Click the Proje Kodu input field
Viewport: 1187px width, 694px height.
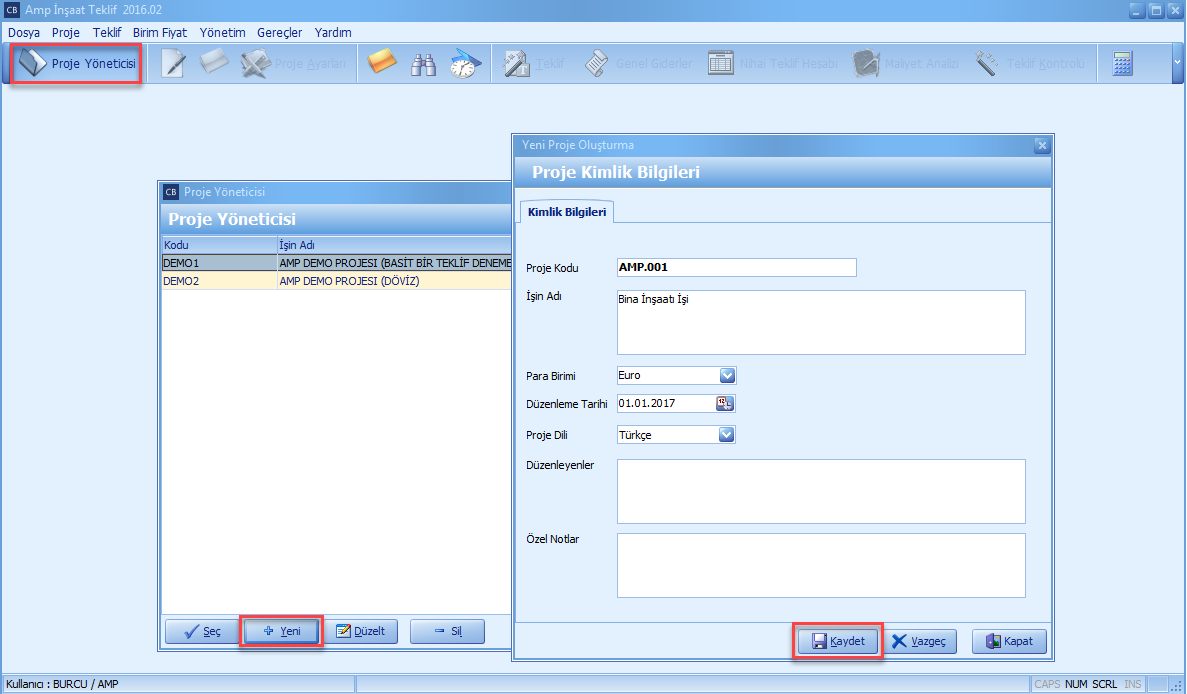(736, 267)
